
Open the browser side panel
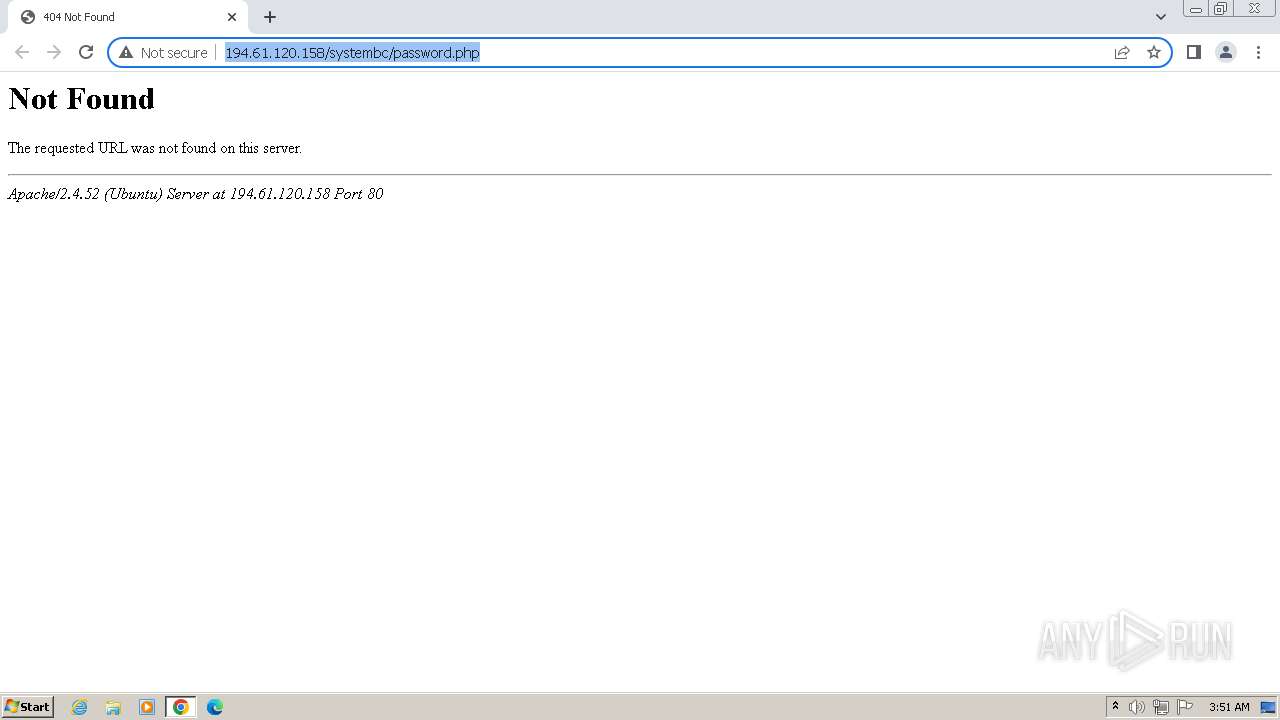(1193, 52)
